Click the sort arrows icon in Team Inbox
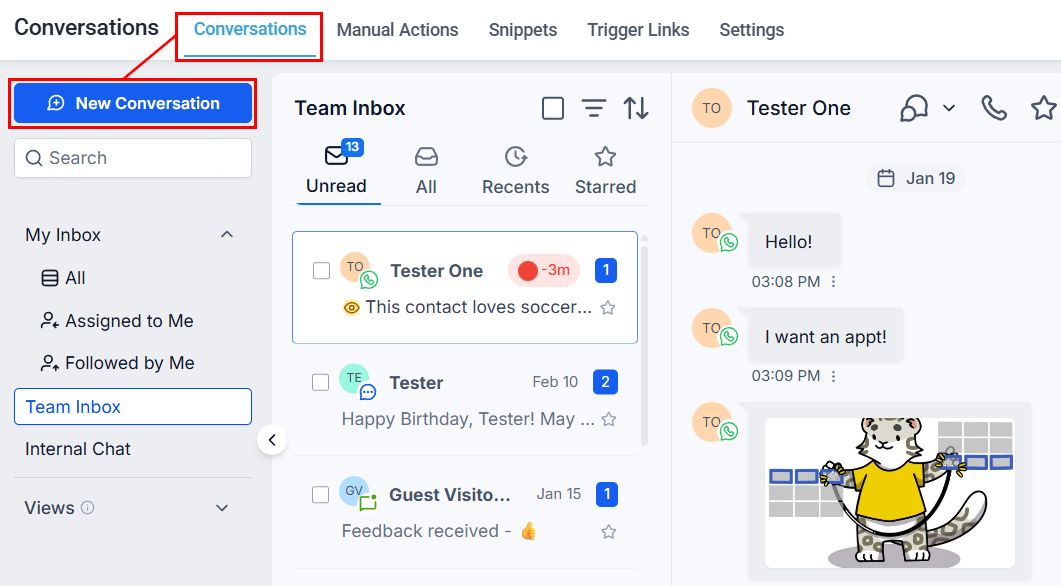This screenshot has width=1061, height=586. (x=637, y=108)
